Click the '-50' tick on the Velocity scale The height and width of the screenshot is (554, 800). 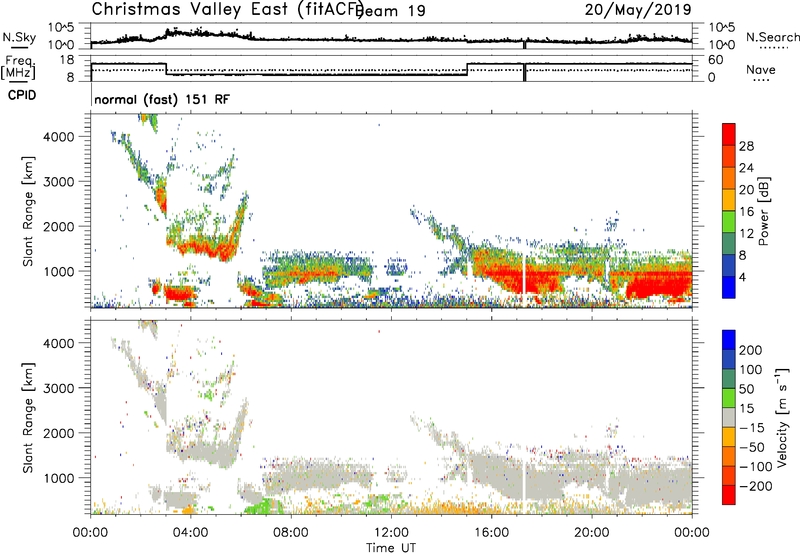[753, 447]
